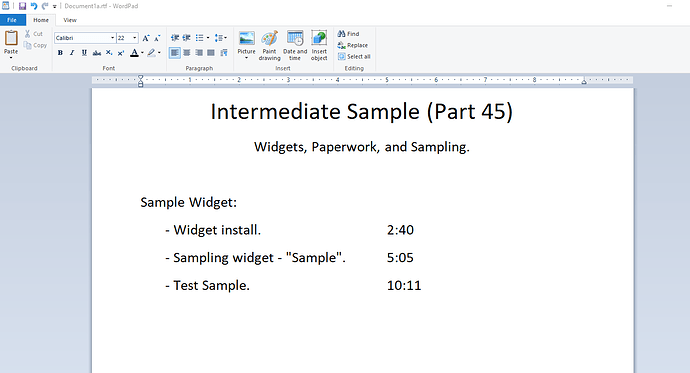This screenshot has height=373, width=690.
Task: Click the time value 2:40
Action: (400, 230)
